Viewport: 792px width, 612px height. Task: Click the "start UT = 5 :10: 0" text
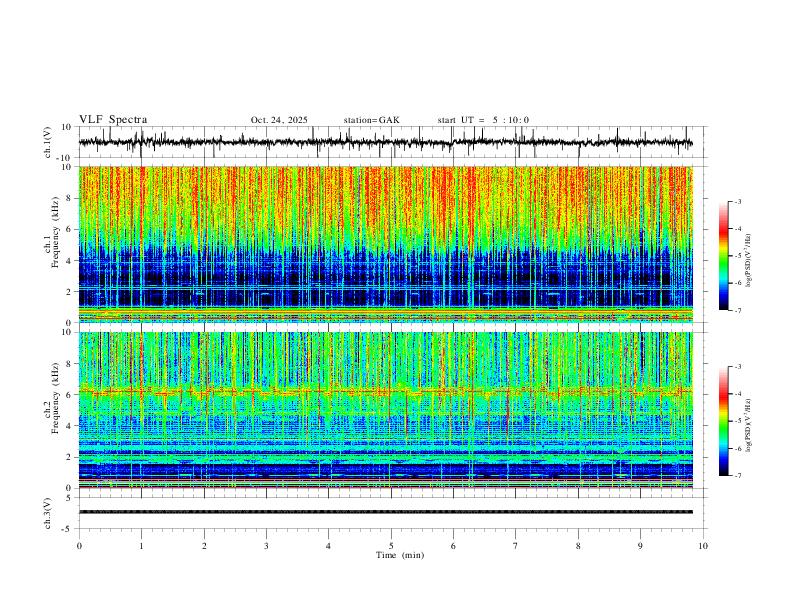[483, 120]
